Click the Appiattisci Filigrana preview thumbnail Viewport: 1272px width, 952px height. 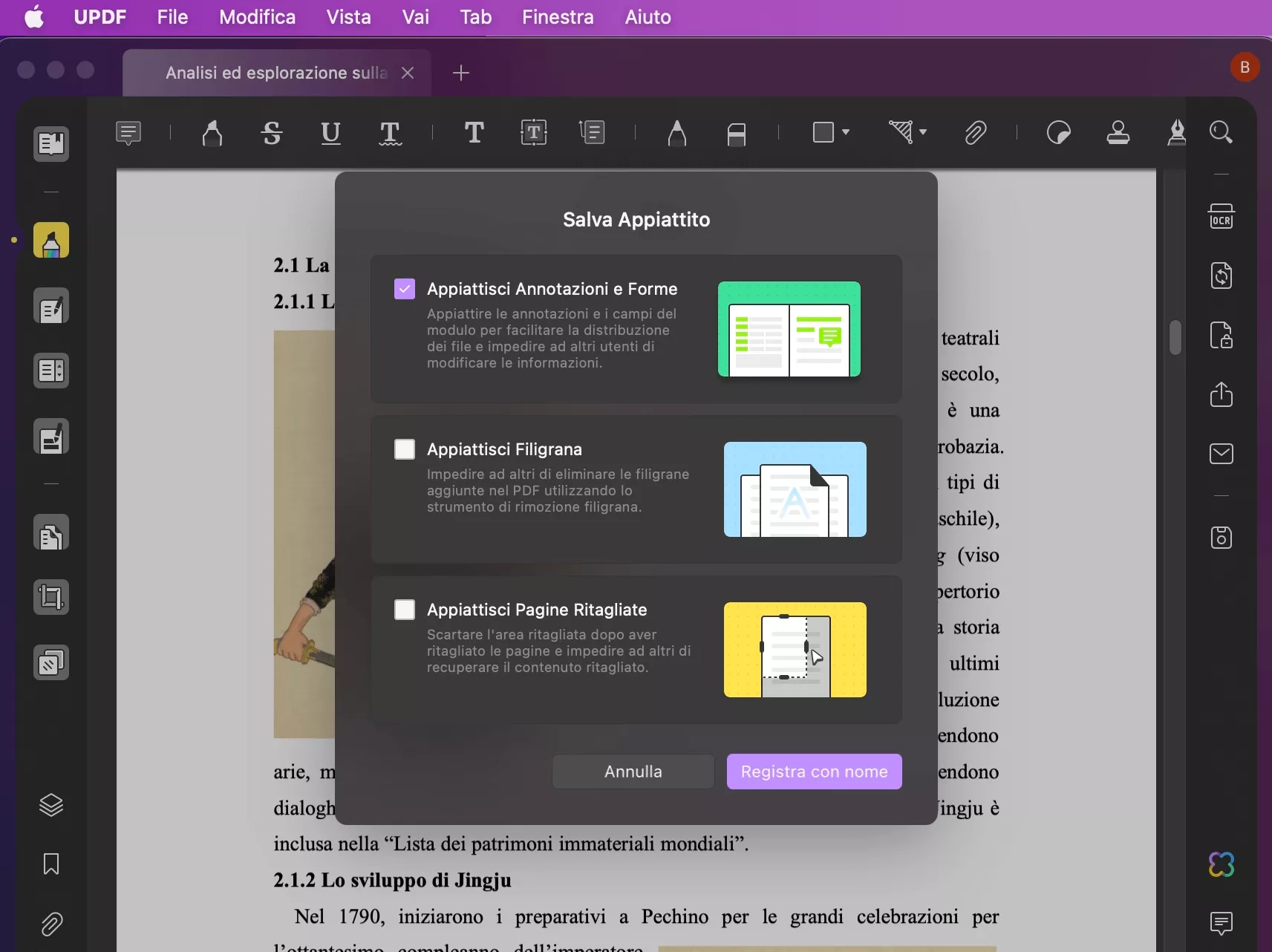point(795,489)
